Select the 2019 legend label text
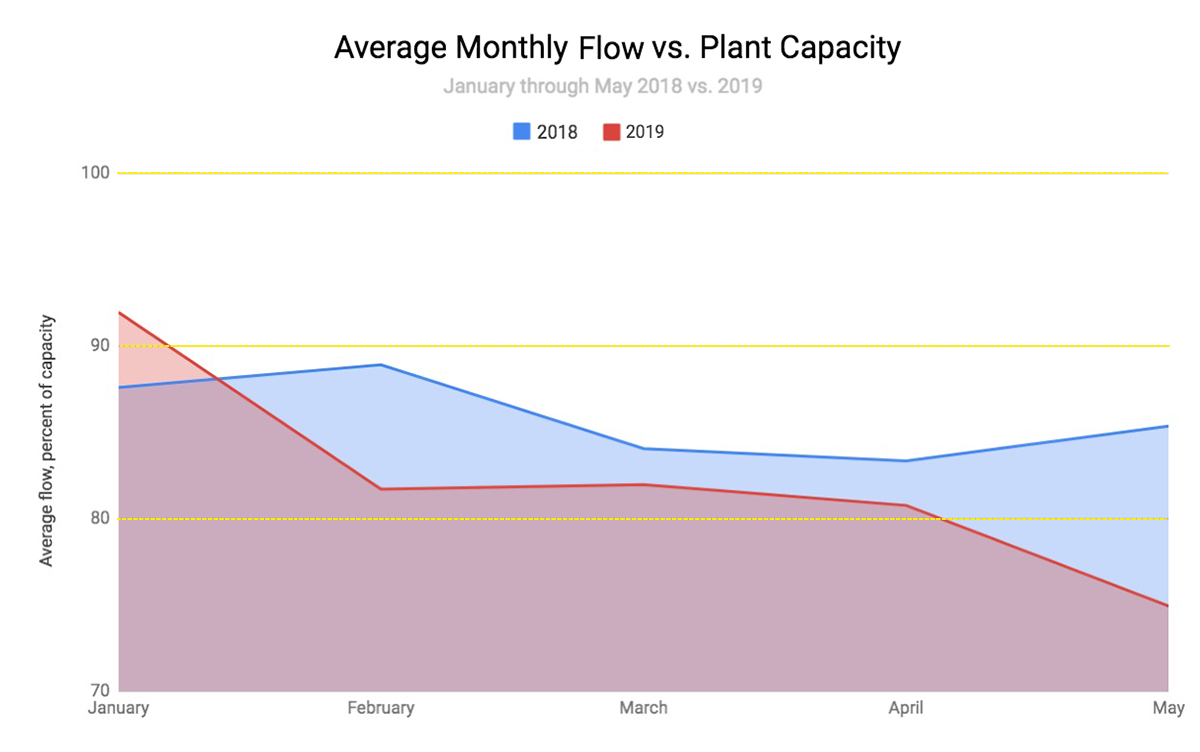This screenshot has width=1200, height=752. pos(645,131)
